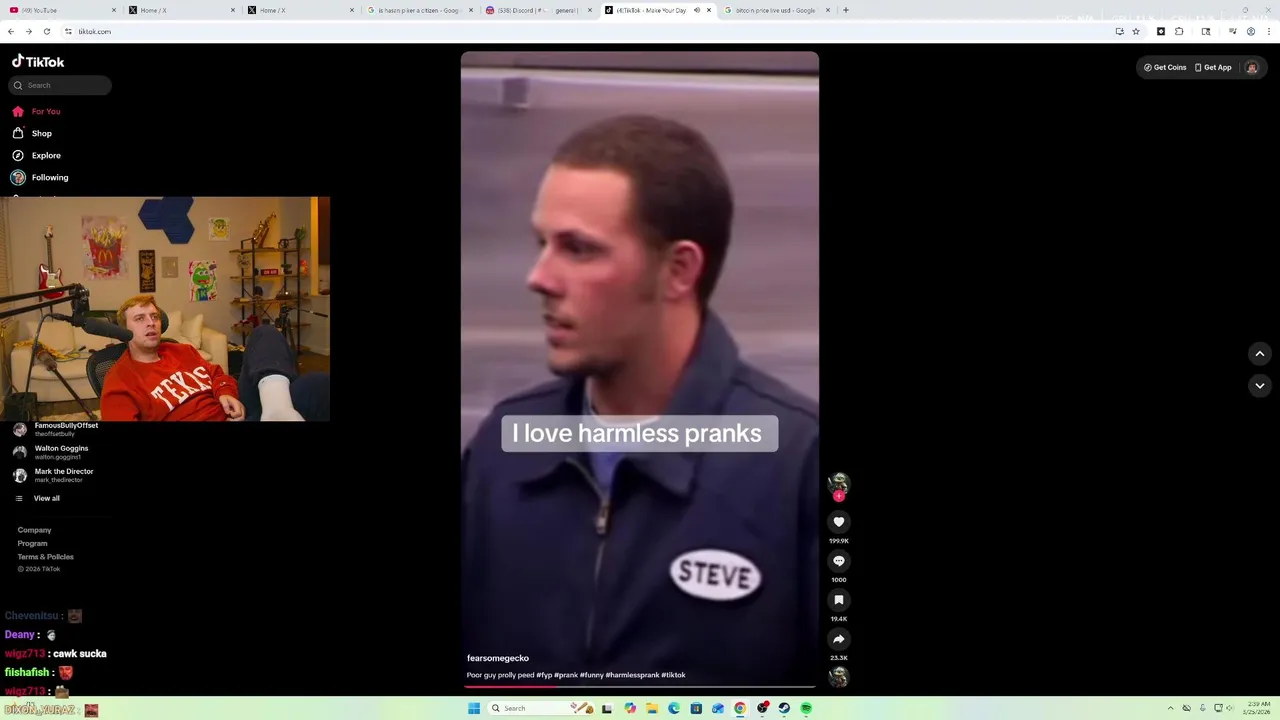This screenshot has height=720, width=1280.
Task: Expand the Program footer section
Action: pos(32,543)
